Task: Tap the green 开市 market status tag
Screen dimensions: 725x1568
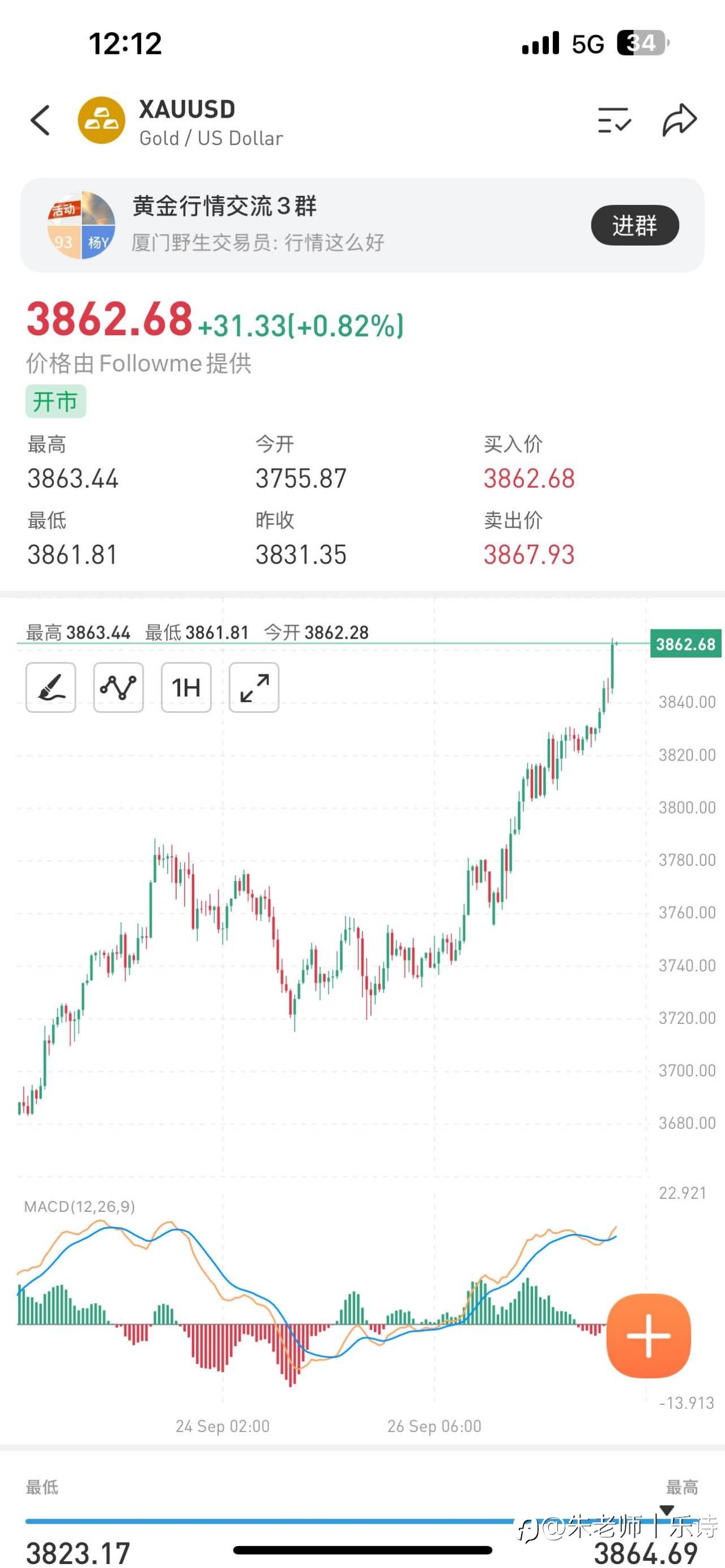Action: point(56,401)
